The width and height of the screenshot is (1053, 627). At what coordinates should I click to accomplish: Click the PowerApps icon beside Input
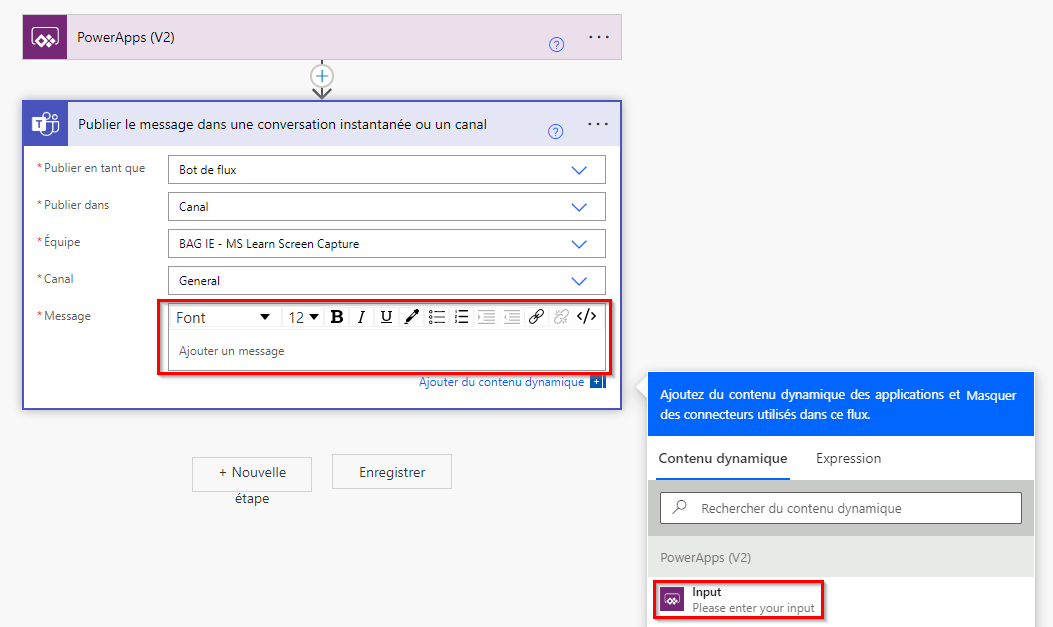(x=672, y=599)
